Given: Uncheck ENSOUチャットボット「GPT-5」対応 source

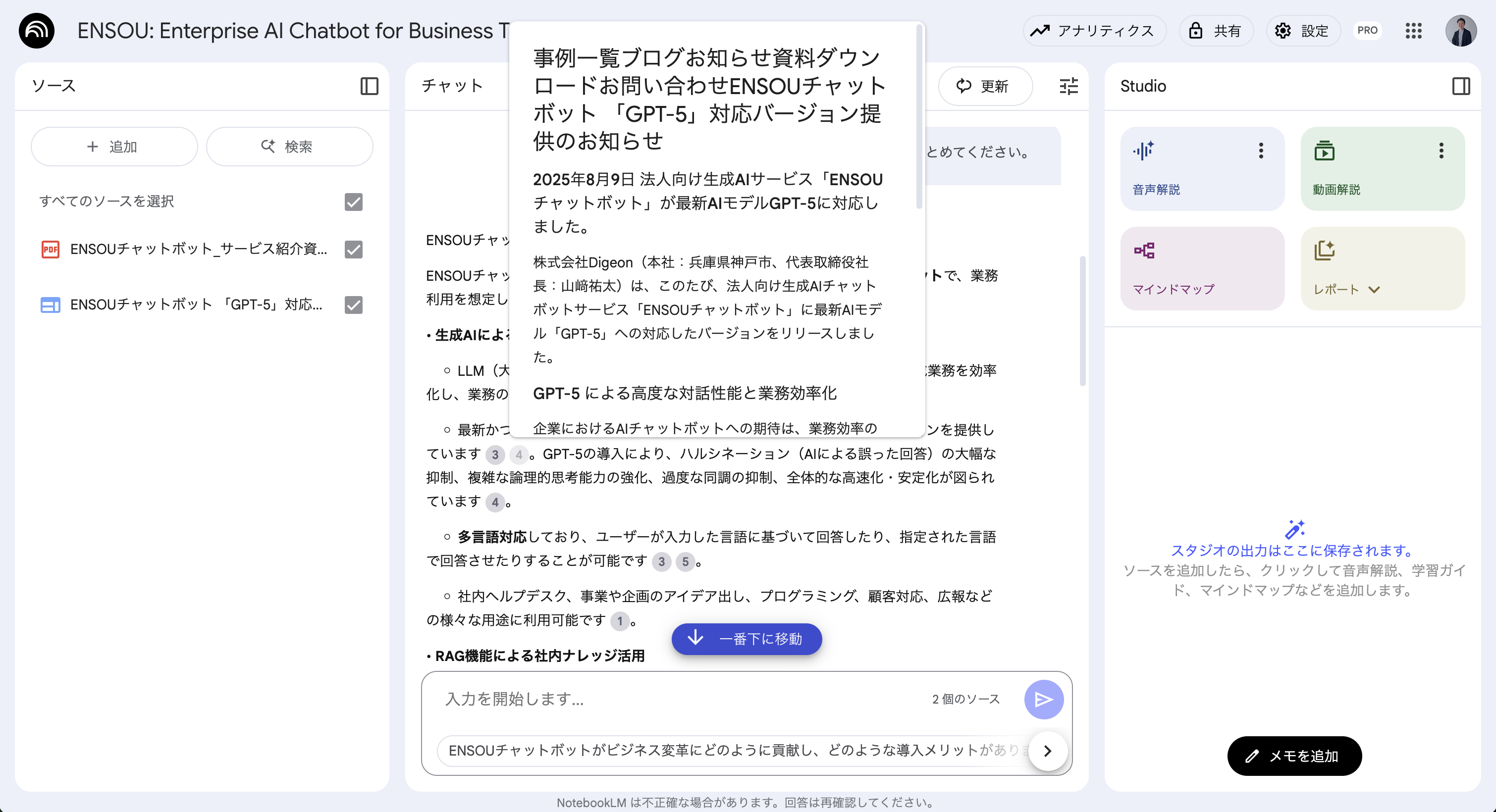Looking at the screenshot, I should click(x=354, y=305).
